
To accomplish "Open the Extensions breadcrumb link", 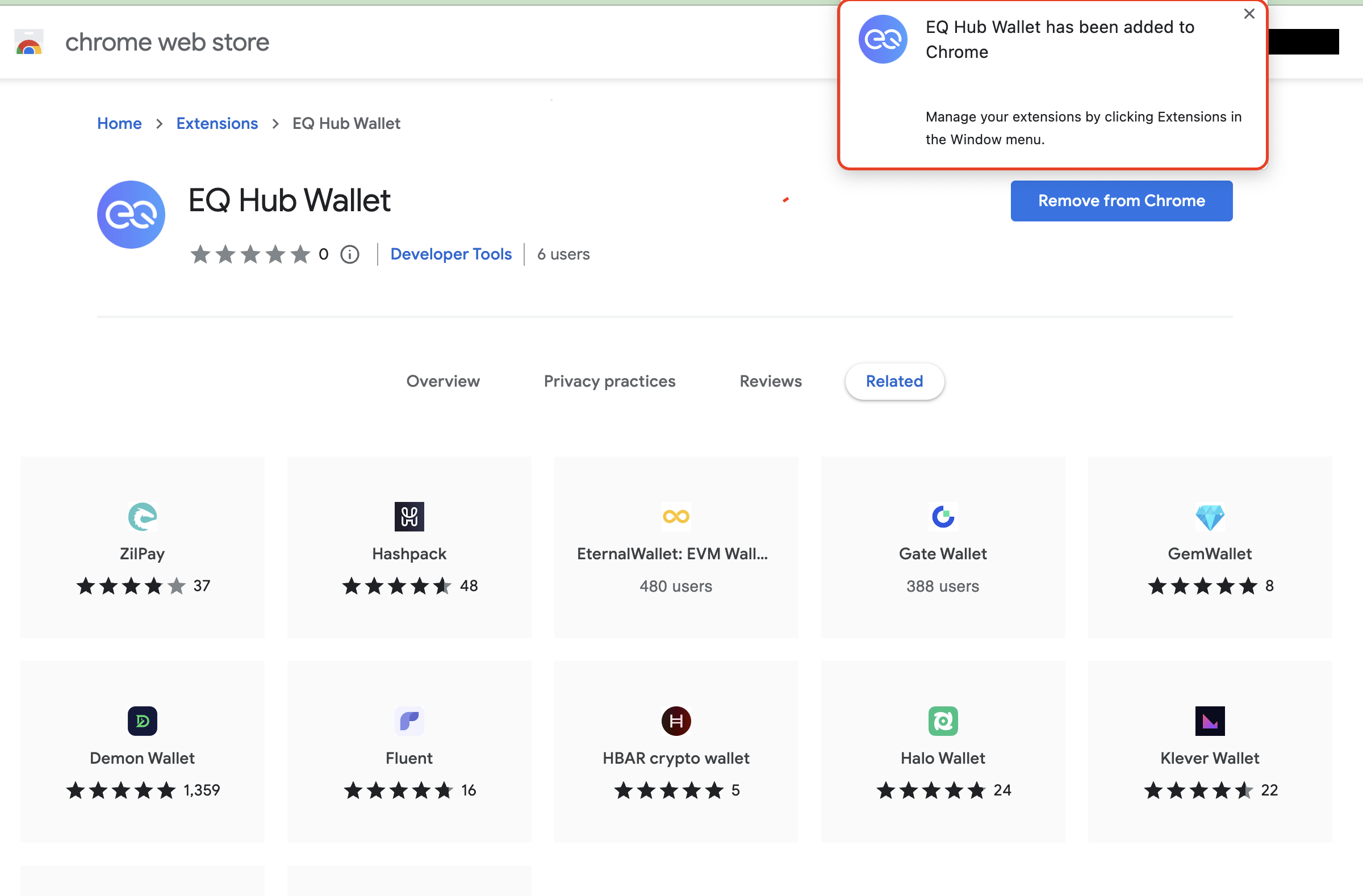I will click(x=217, y=124).
